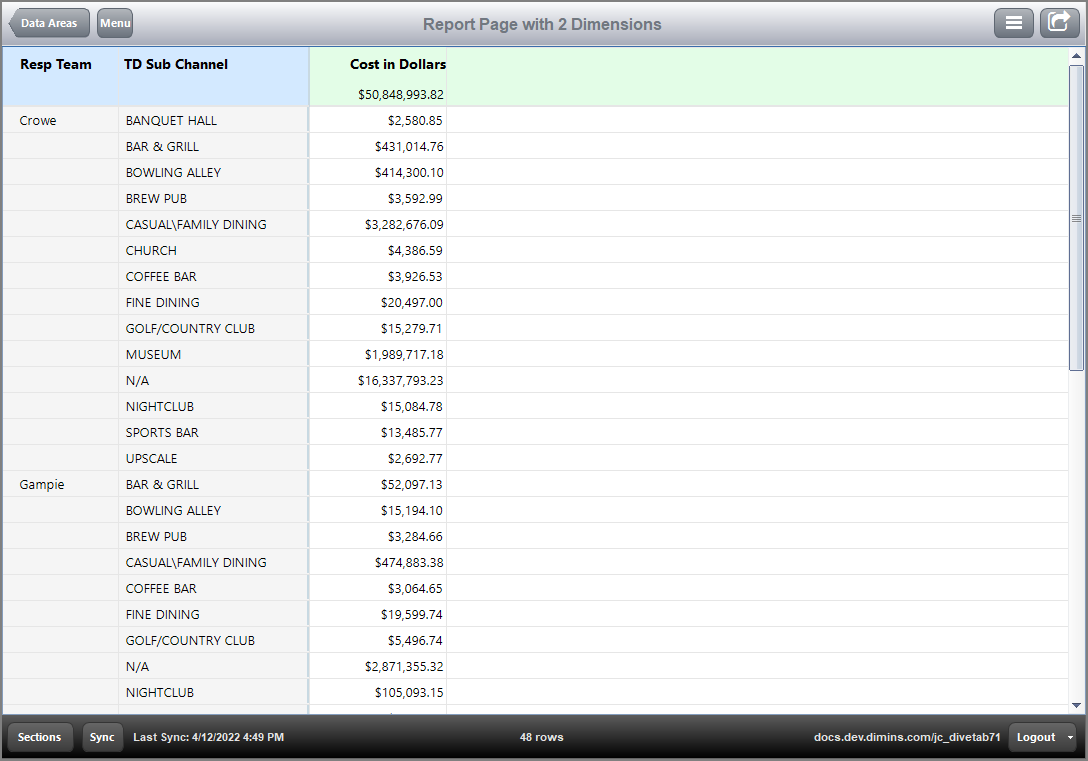The width and height of the screenshot is (1088, 761).
Task: Click the Sync button
Action: click(x=102, y=737)
